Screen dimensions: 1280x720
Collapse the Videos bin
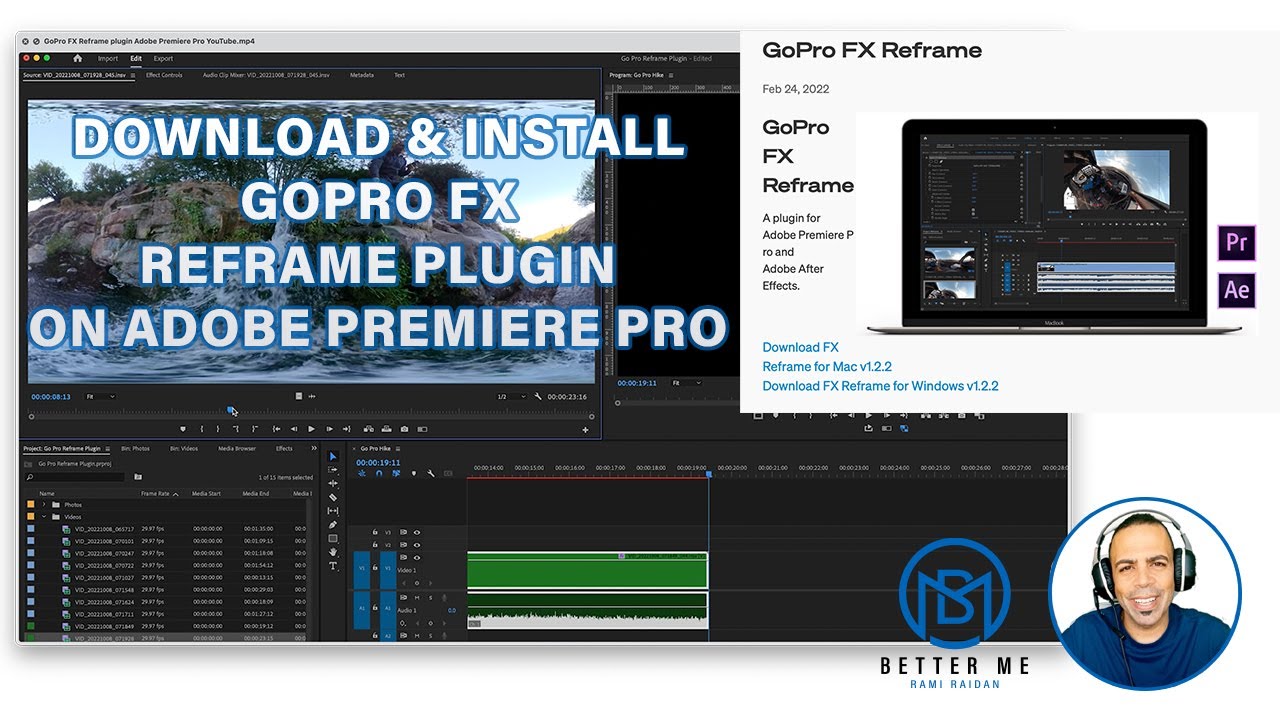(44, 517)
